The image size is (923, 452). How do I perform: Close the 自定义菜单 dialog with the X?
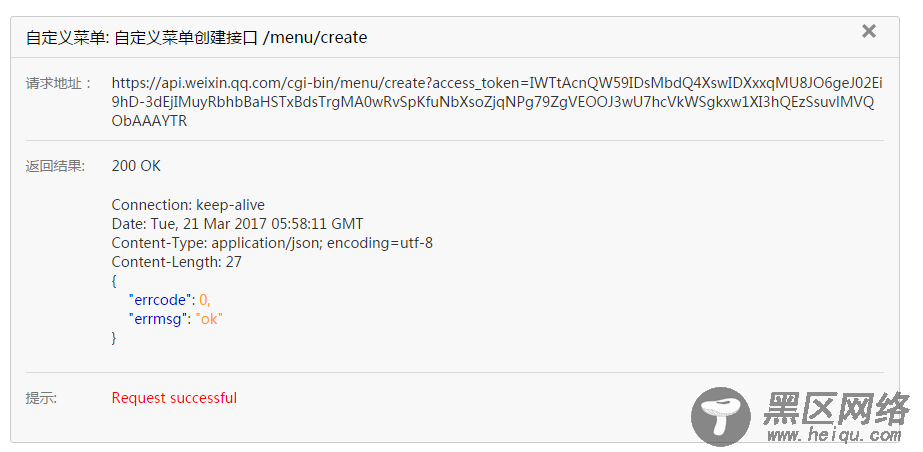868,31
